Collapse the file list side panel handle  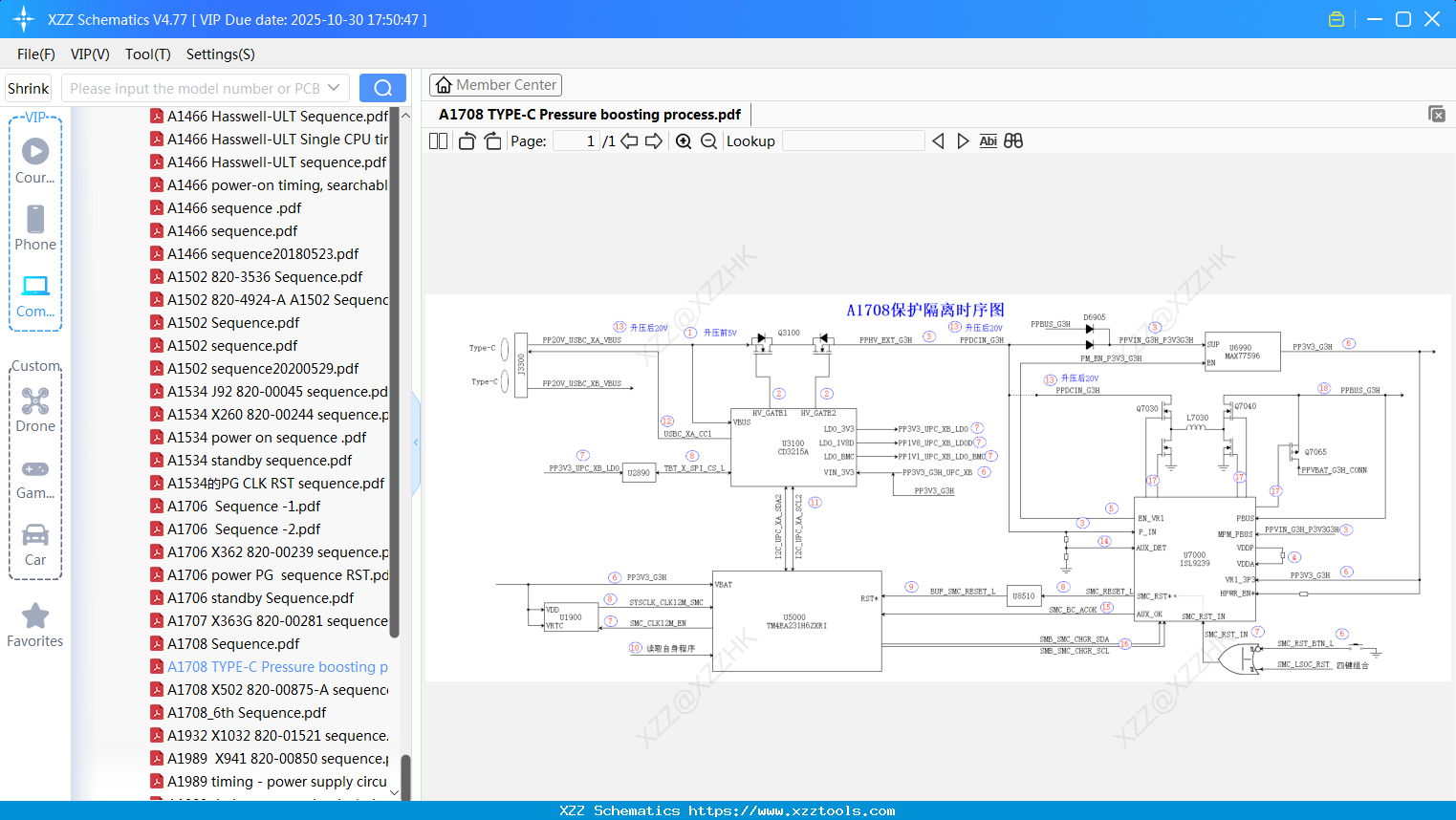(x=416, y=442)
